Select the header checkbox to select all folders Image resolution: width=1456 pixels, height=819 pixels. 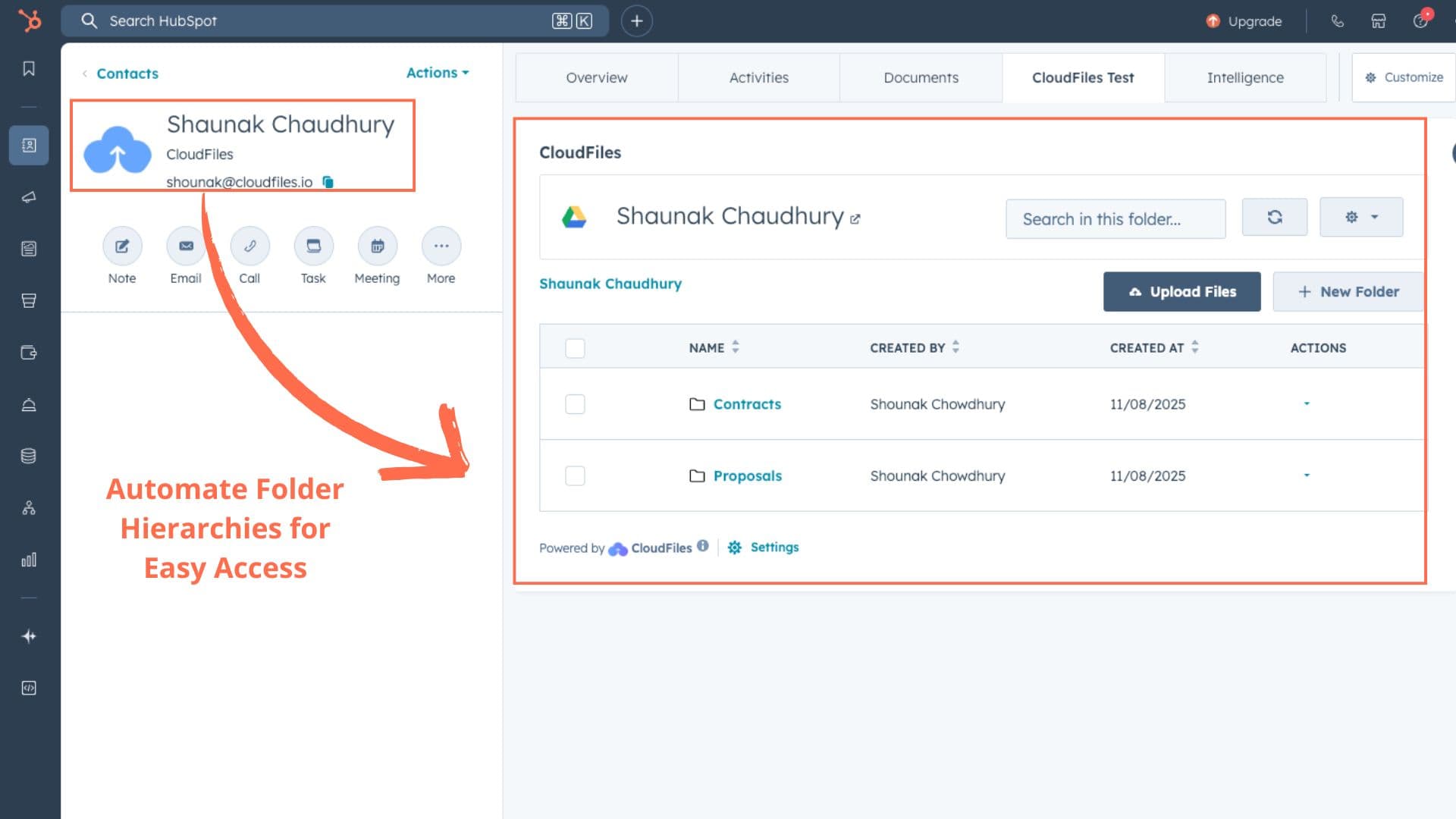coord(575,347)
